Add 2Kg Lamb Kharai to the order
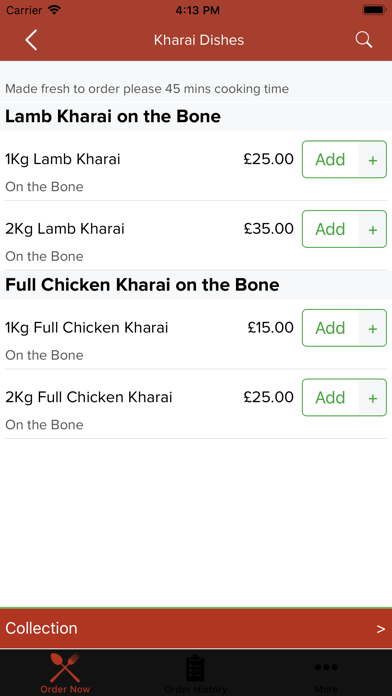This screenshot has height=696, width=392. tap(330, 229)
